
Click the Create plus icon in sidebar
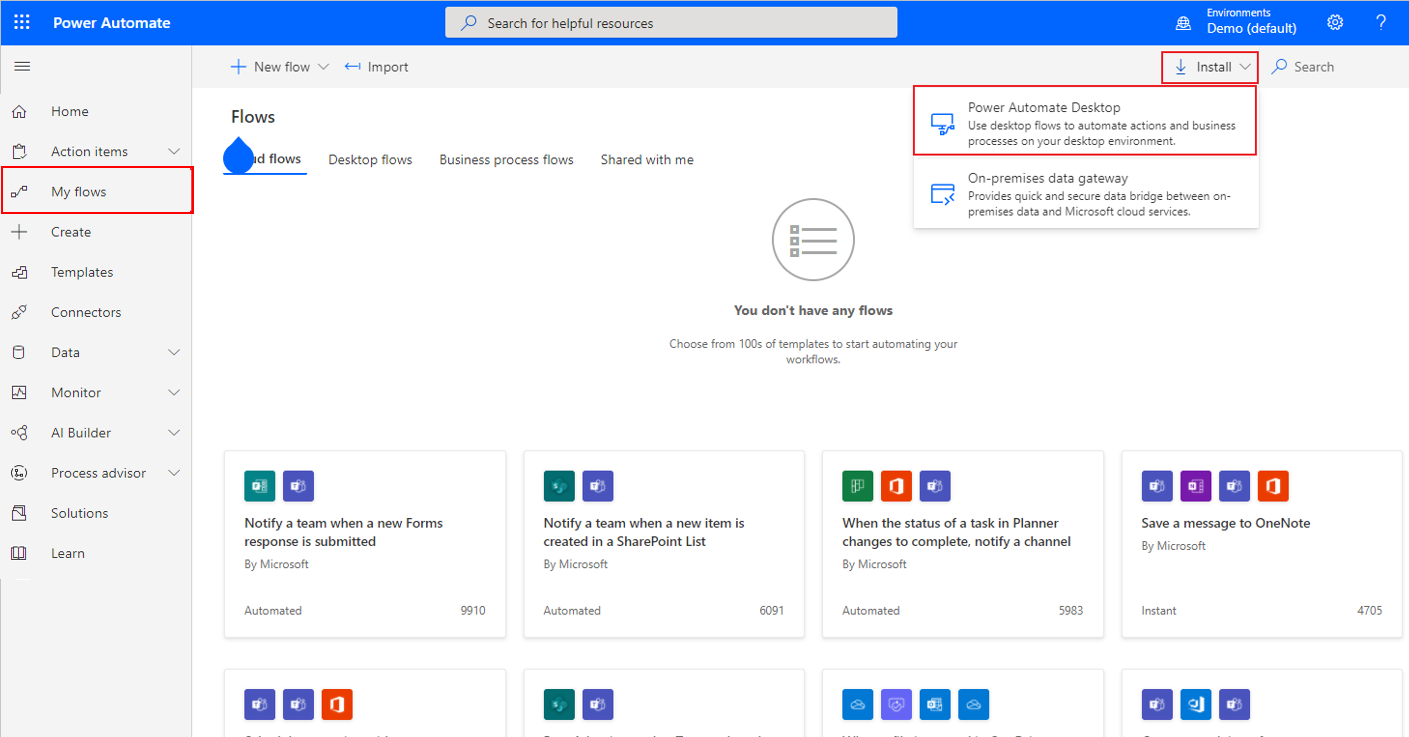click(x=19, y=232)
